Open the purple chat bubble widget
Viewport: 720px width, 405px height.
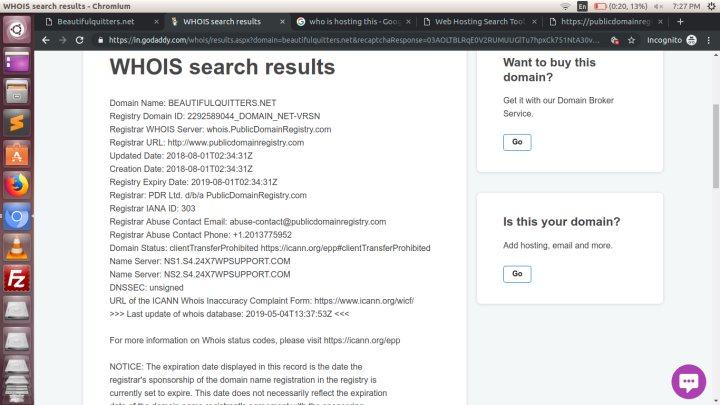688,381
